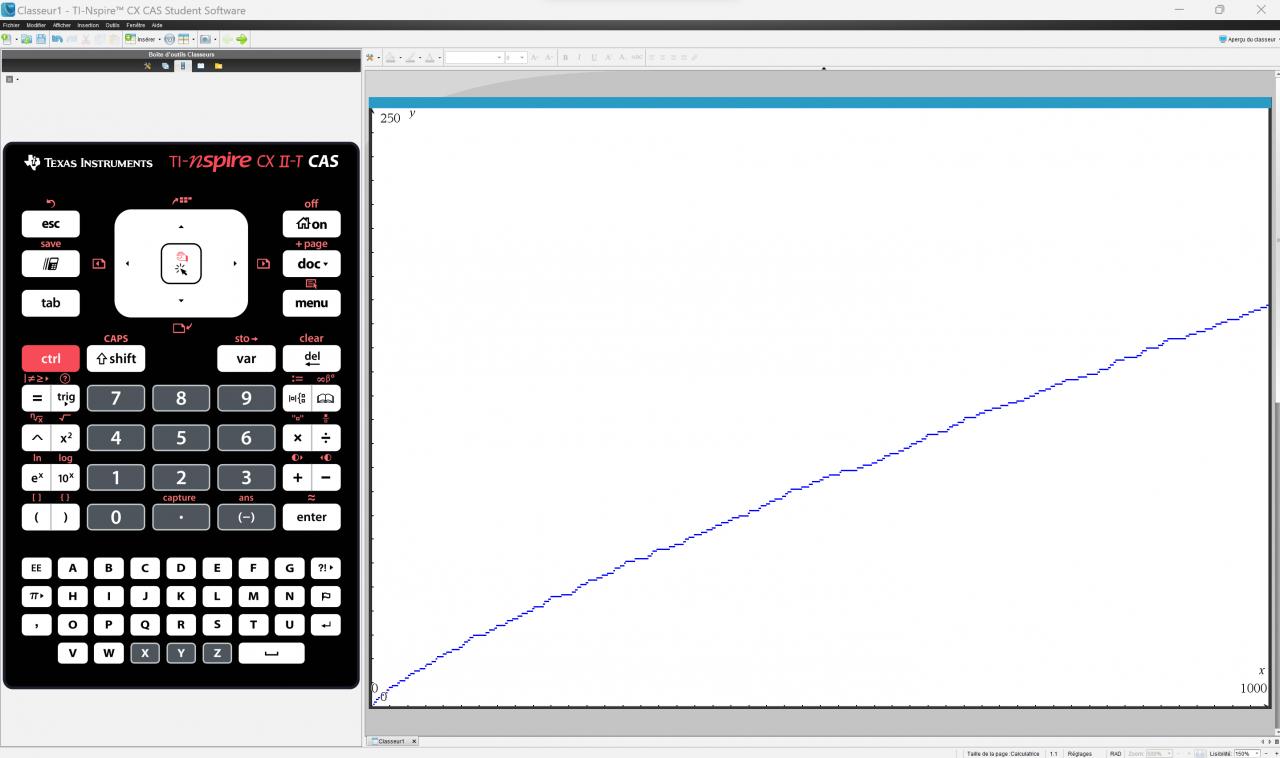The height and width of the screenshot is (758, 1280).
Task: Click the touchpad center click button
Action: point(181,264)
